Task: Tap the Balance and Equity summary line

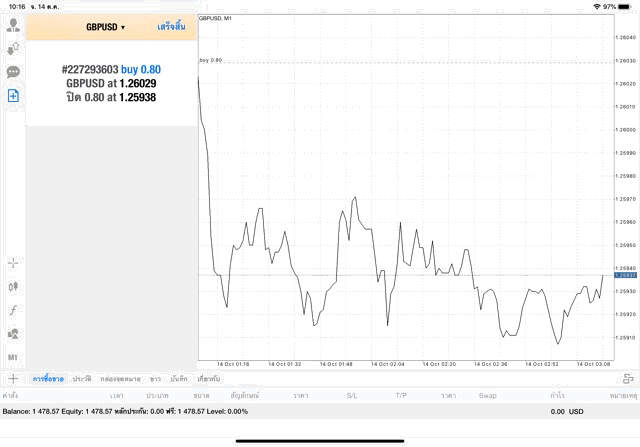Action: 125,411
